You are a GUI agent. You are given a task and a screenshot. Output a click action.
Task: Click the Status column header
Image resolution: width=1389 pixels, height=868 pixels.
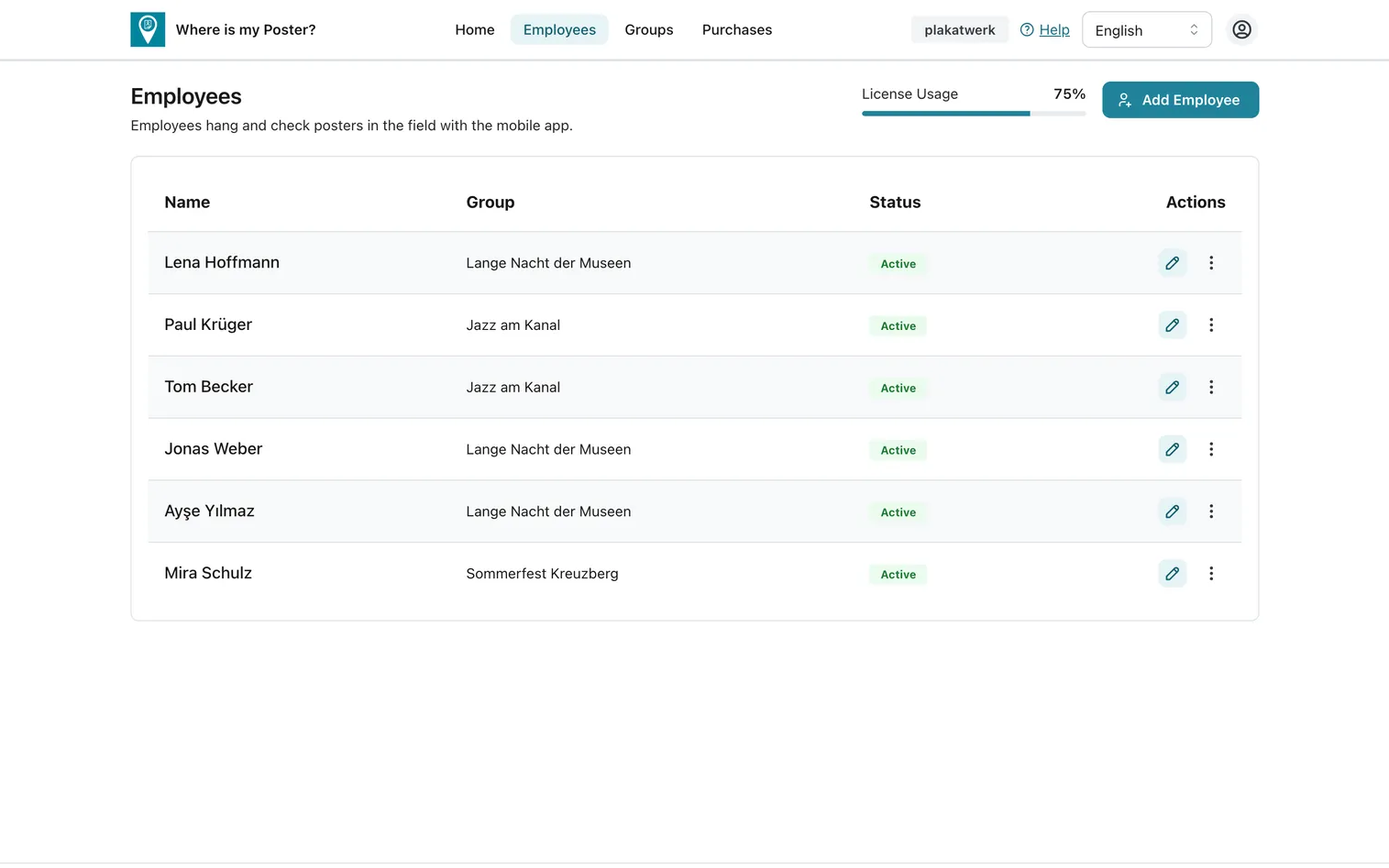pyautogui.click(x=895, y=203)
